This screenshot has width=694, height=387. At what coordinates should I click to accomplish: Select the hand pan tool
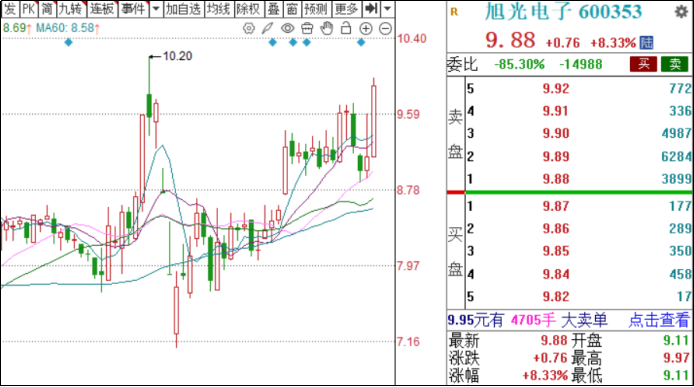(327, 28)
